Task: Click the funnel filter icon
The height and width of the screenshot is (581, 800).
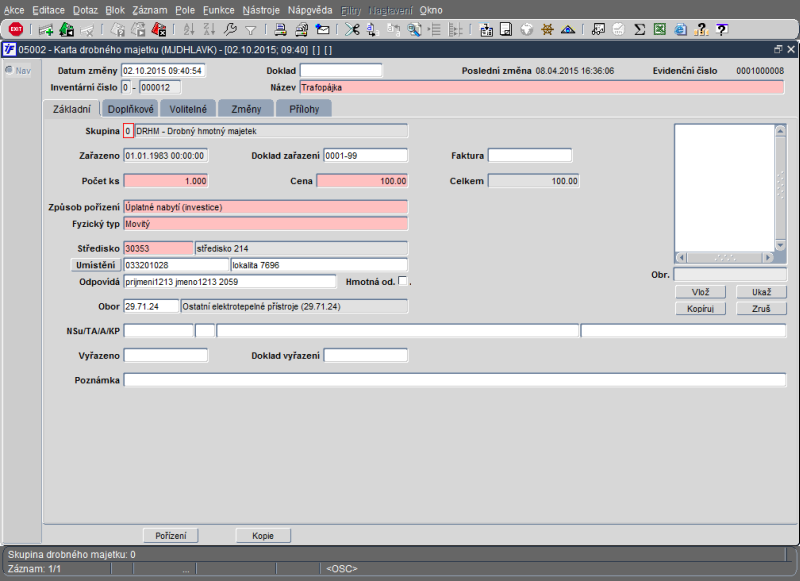Action: pyautogui.click(x=251, y=31)
